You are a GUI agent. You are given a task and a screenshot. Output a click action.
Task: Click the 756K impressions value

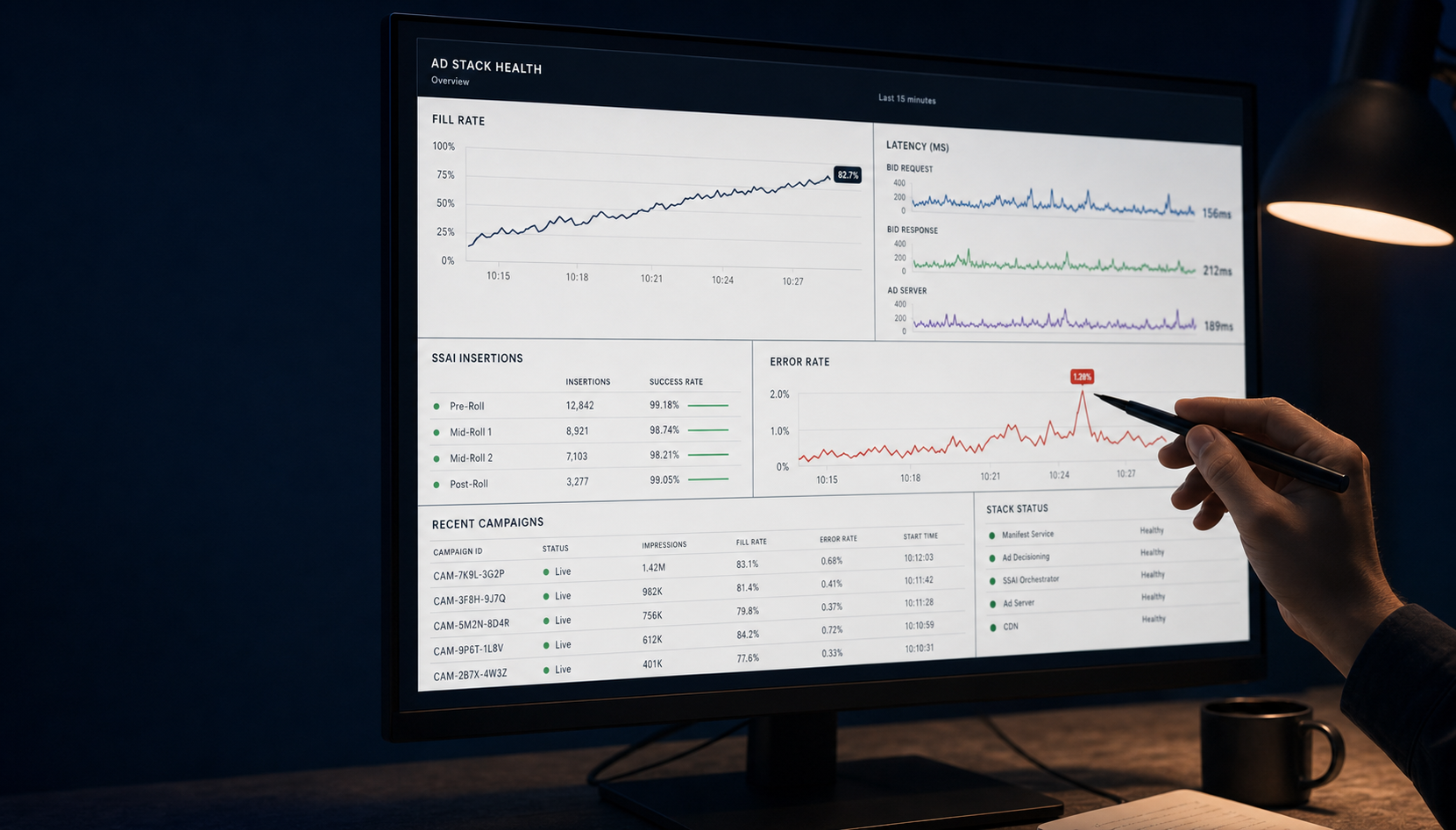point(652,615)
